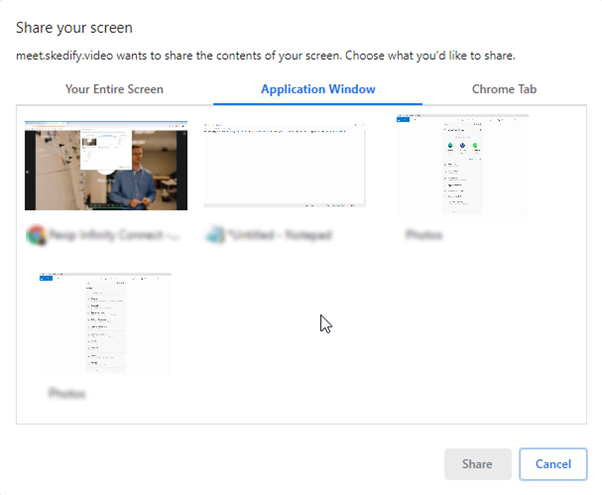Image resolution: width=602 pixels, height=495 pixels.
Task: Select the Pexip Infinity Connect window thumbnail
Action: tap(106, 166)
